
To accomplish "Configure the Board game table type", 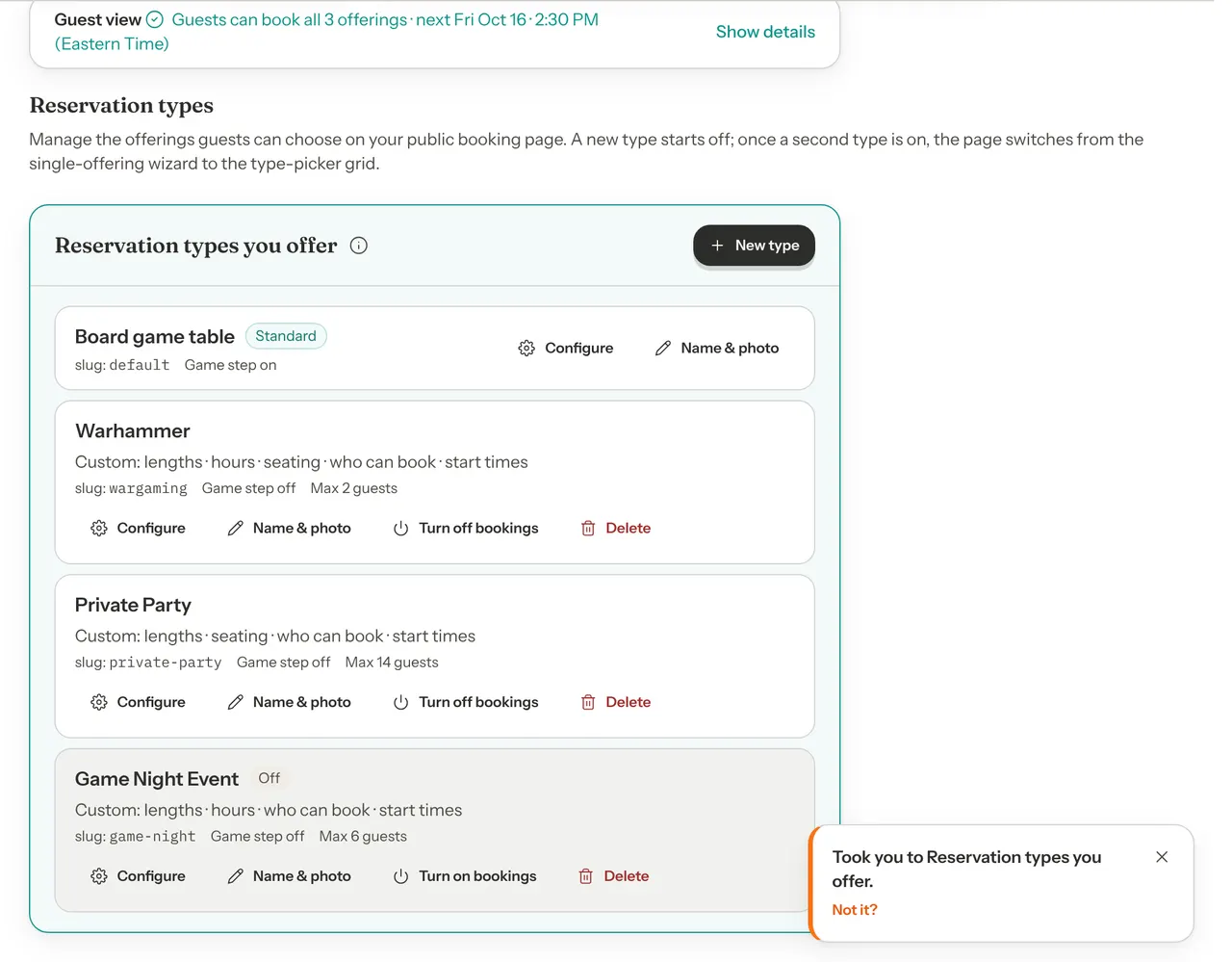I will (x=566, y=348).
